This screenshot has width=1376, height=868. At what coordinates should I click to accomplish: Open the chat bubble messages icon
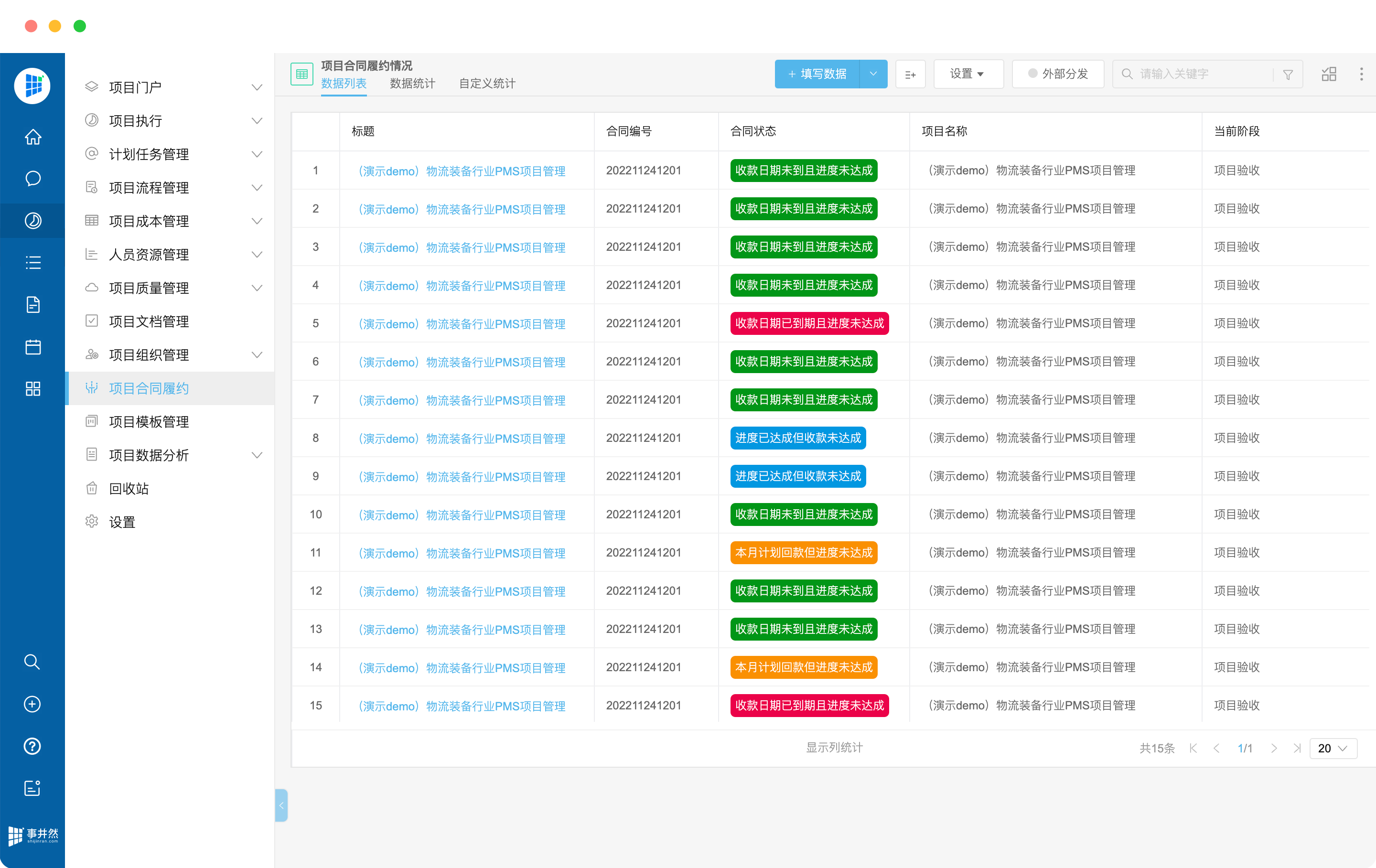[x=32, y=179]
